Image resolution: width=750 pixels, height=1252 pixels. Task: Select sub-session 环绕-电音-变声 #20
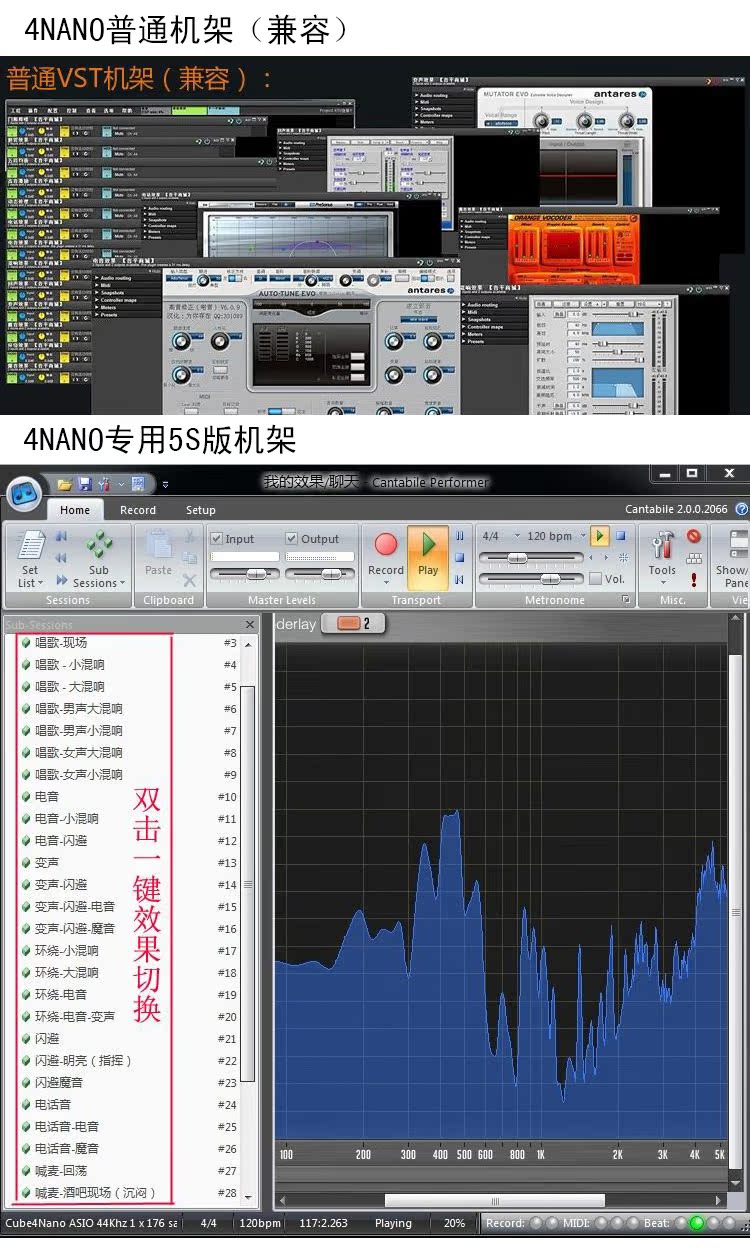(129, 1016)
